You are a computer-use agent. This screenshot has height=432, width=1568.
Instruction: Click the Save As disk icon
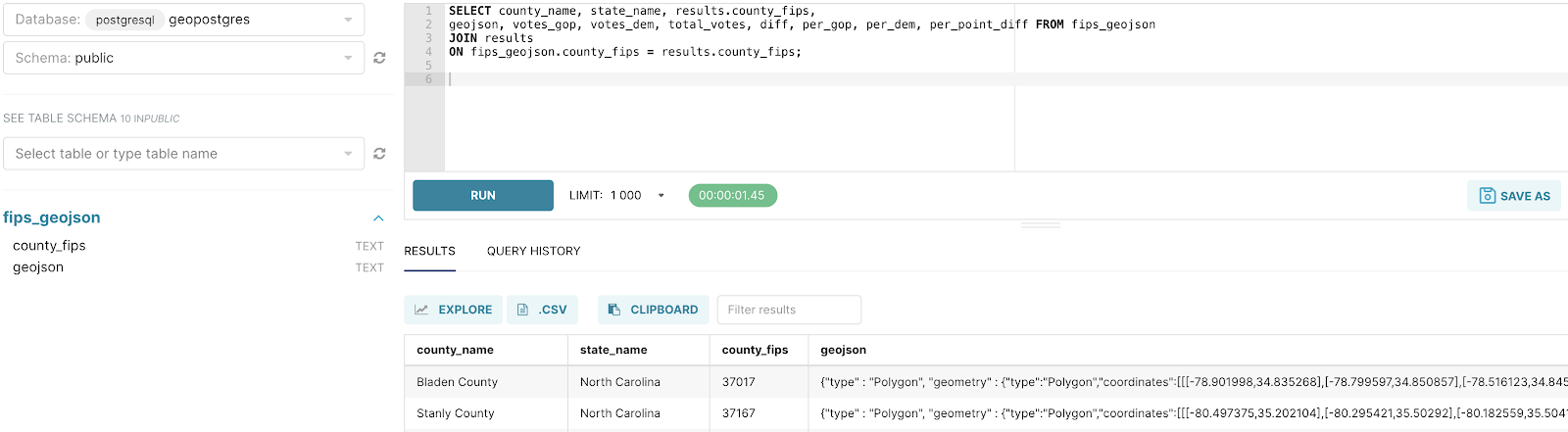click(x=1487, y=196)
